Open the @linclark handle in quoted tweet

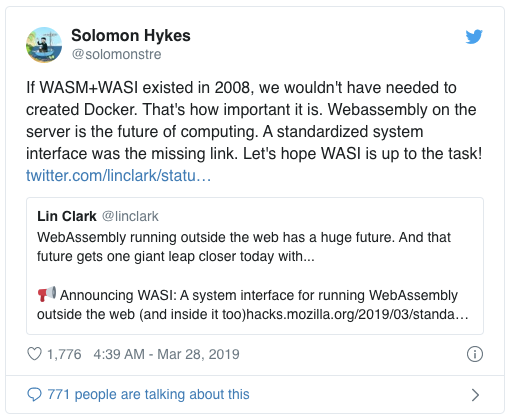point(130,216)
